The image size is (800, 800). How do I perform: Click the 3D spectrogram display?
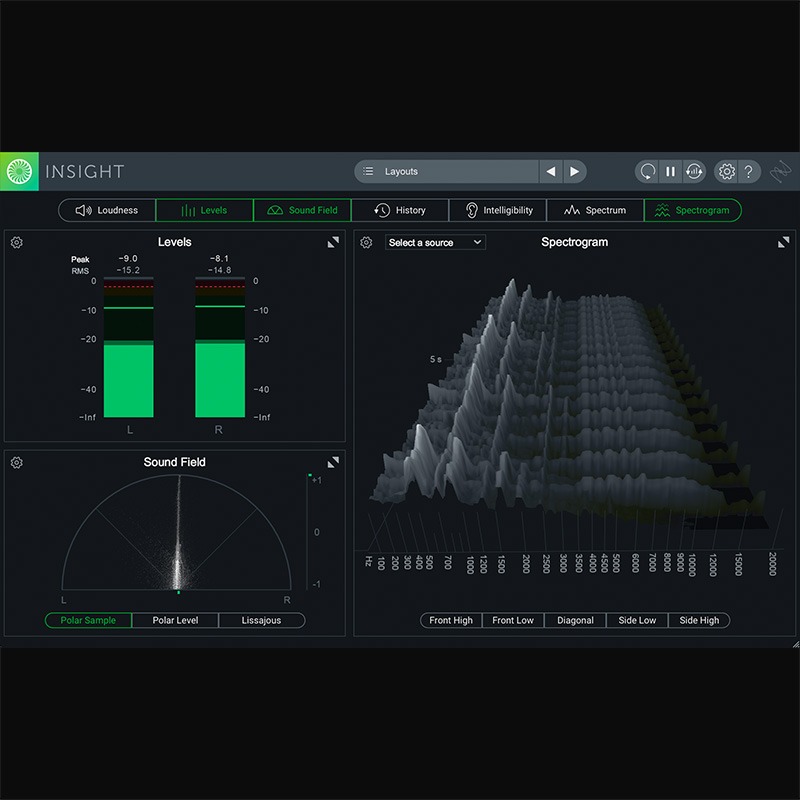pyautogui.click(x=570, y=403)
